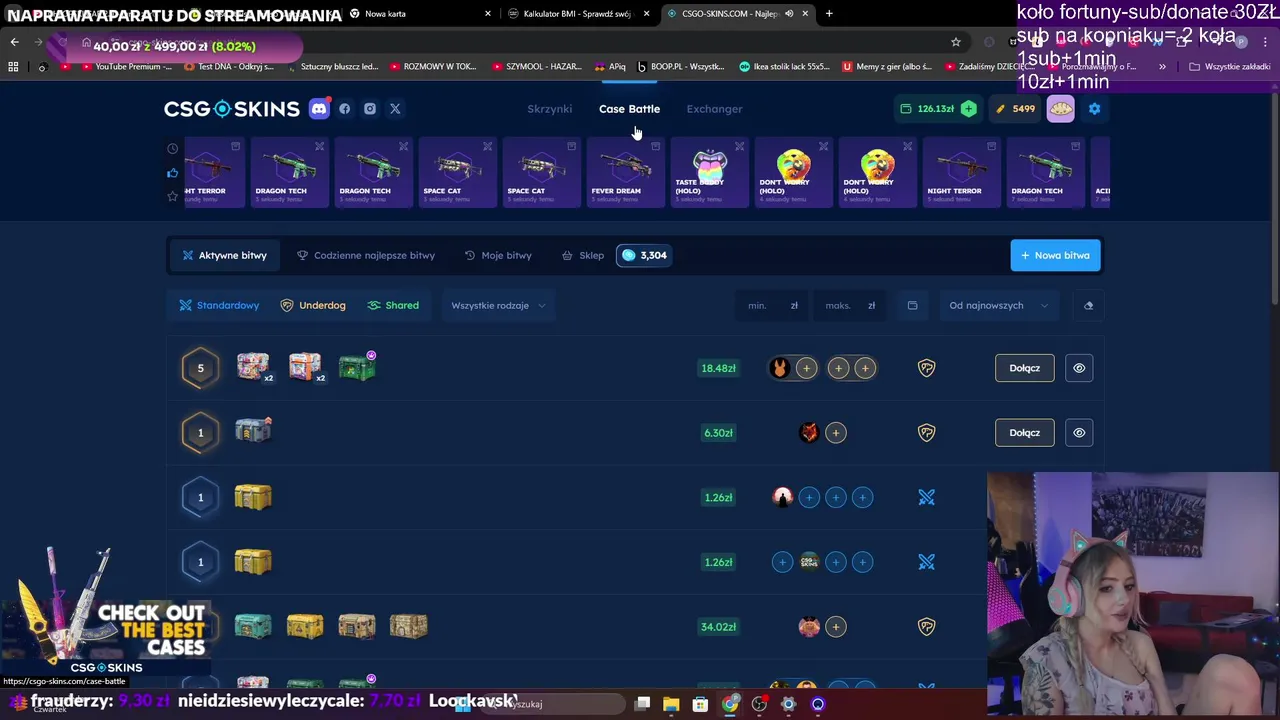Open the Discord link icon
Screen dimensions: 1280x720
coord(319,109)
